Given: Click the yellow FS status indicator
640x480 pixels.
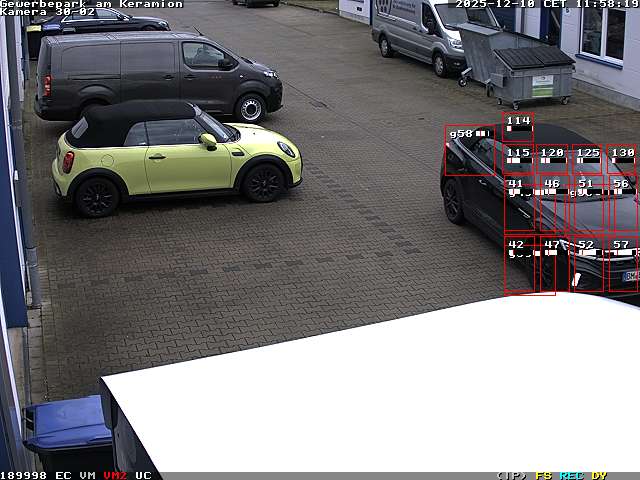Looking at the screenshot, I should tap(543, 475).
